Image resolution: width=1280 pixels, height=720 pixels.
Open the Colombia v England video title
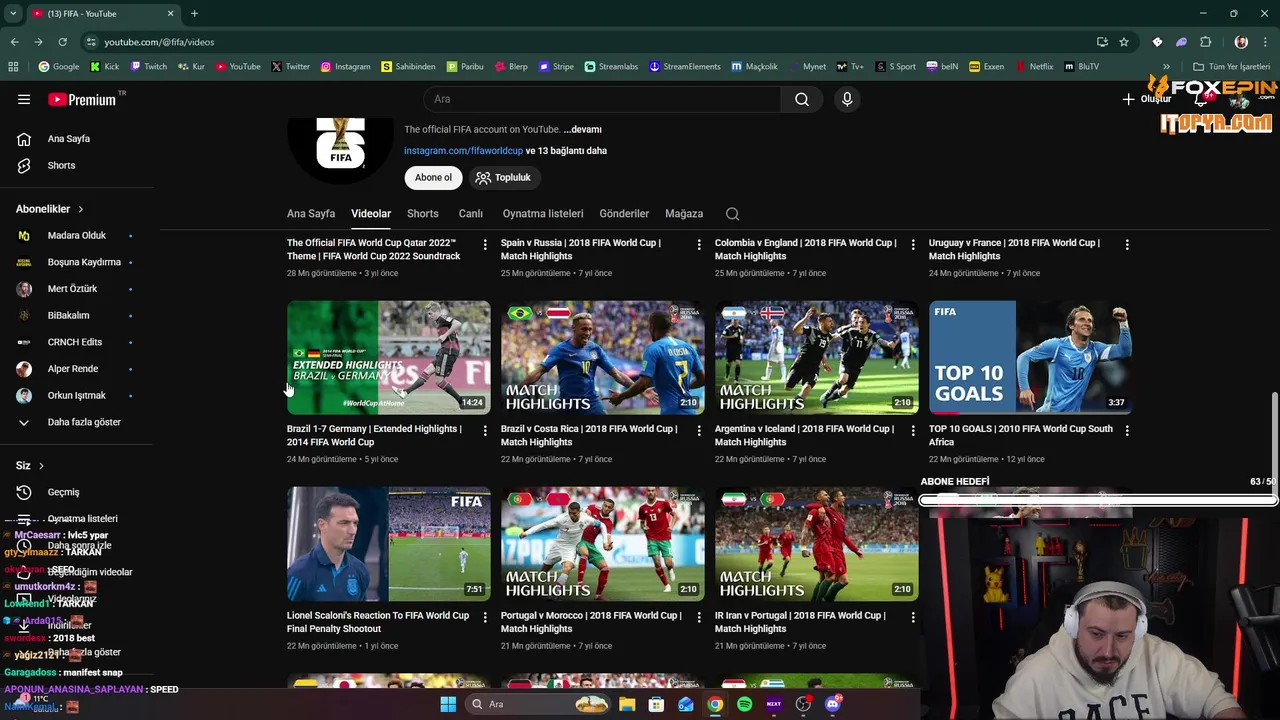click(805, 250)
